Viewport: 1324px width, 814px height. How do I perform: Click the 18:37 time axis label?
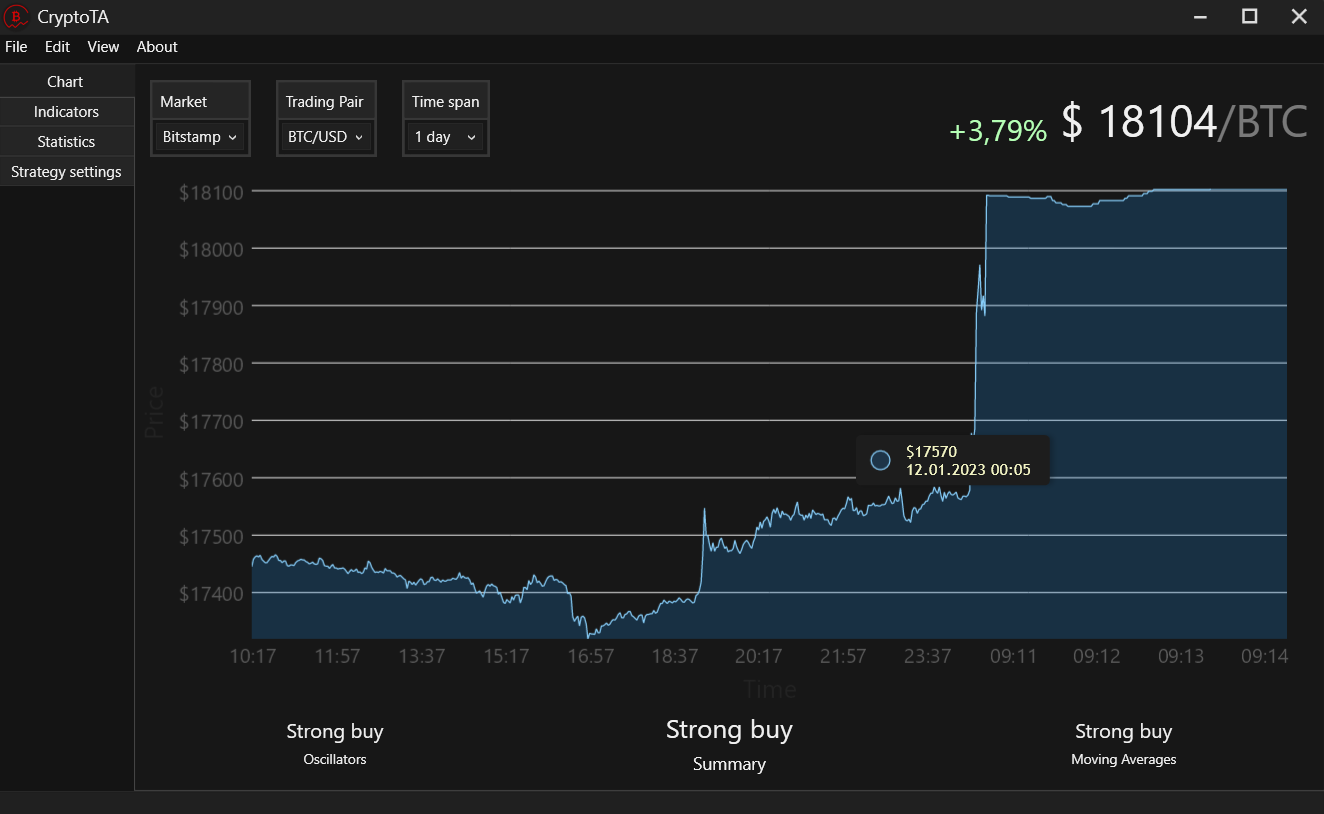click(x=675, y=656)
